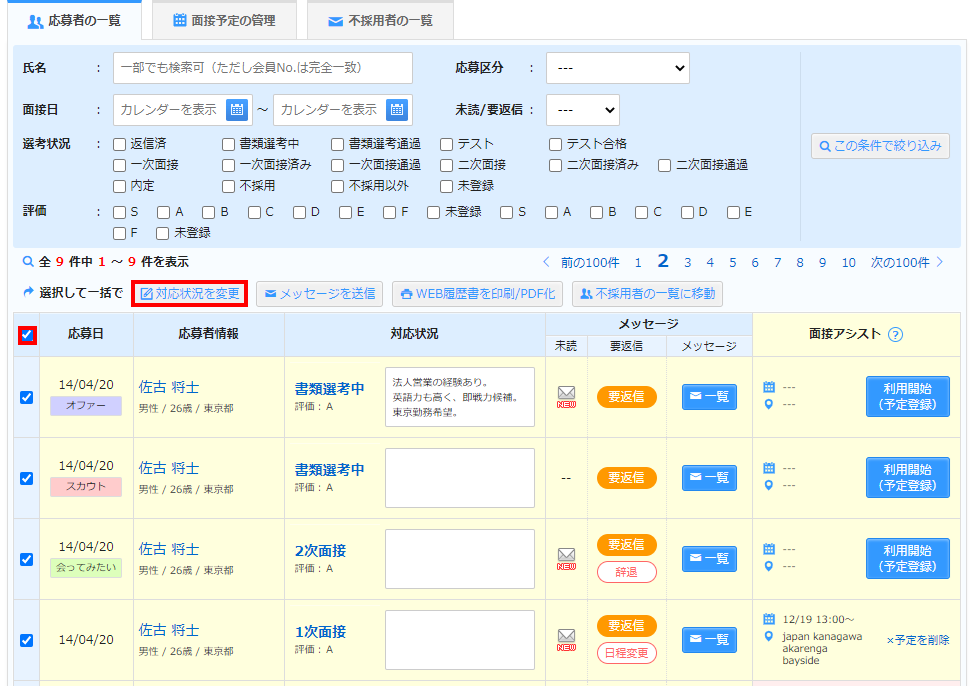The height and width of the screenshot is (686, 976).
Task: Open unread mail icon in 1次面接 row
Action: pos(566,639)
